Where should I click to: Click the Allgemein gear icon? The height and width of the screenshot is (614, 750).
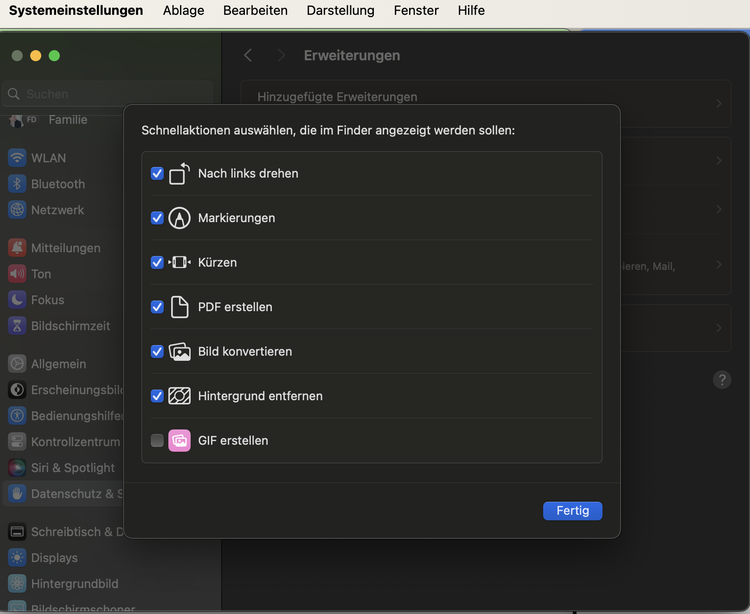pyautogui.click(x=17, y=364)
